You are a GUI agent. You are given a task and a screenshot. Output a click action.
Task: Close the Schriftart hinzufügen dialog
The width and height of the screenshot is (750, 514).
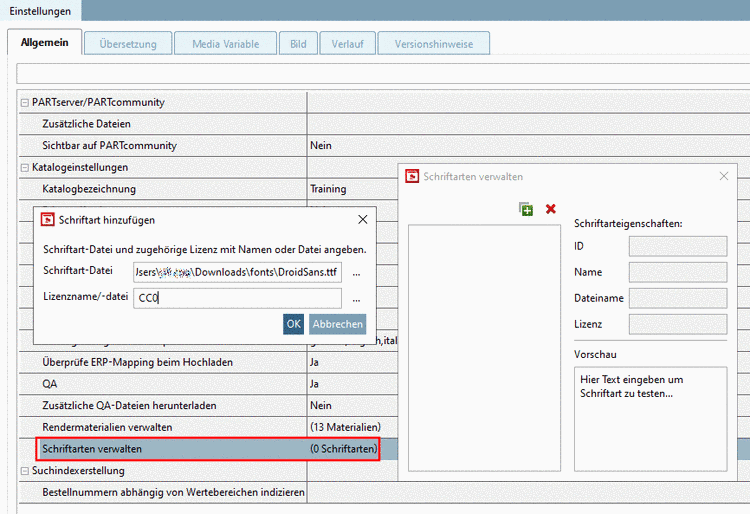pyautogui.click(x=362, y=219)
